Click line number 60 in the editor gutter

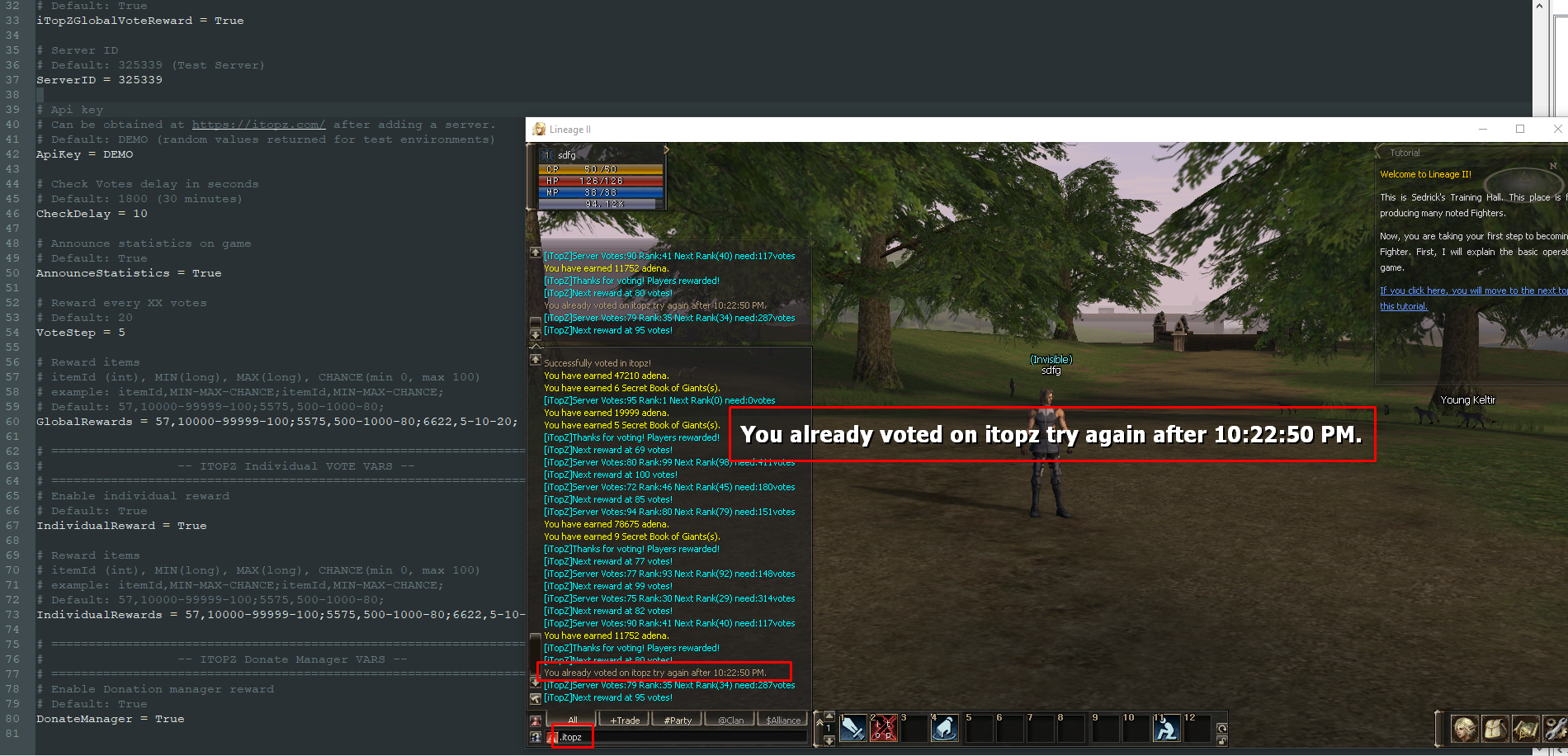[x=12, y=422]
